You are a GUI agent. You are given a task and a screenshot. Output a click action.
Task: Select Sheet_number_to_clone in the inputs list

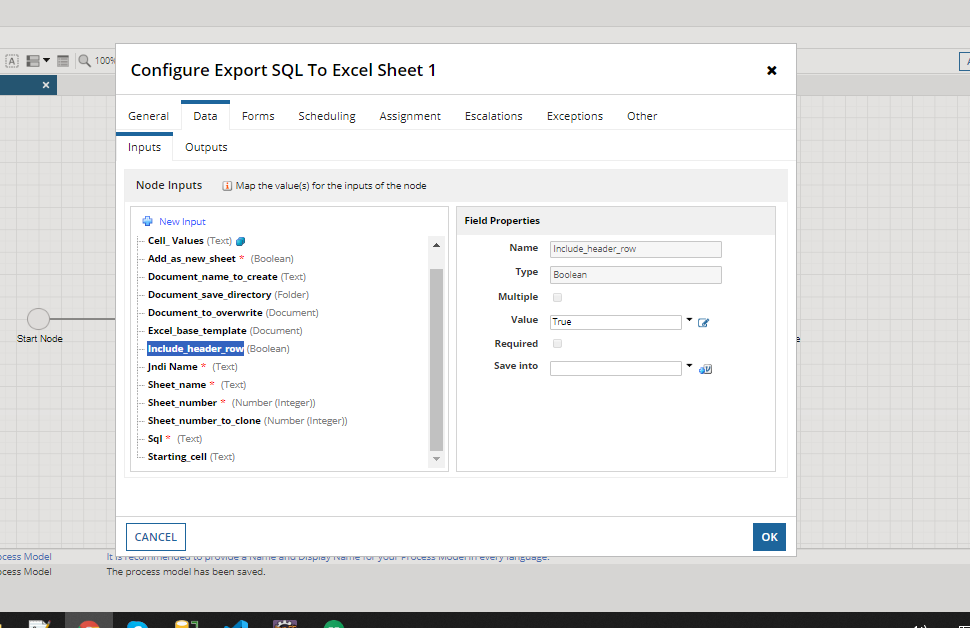pyautogui.click(x=204, y=421)
